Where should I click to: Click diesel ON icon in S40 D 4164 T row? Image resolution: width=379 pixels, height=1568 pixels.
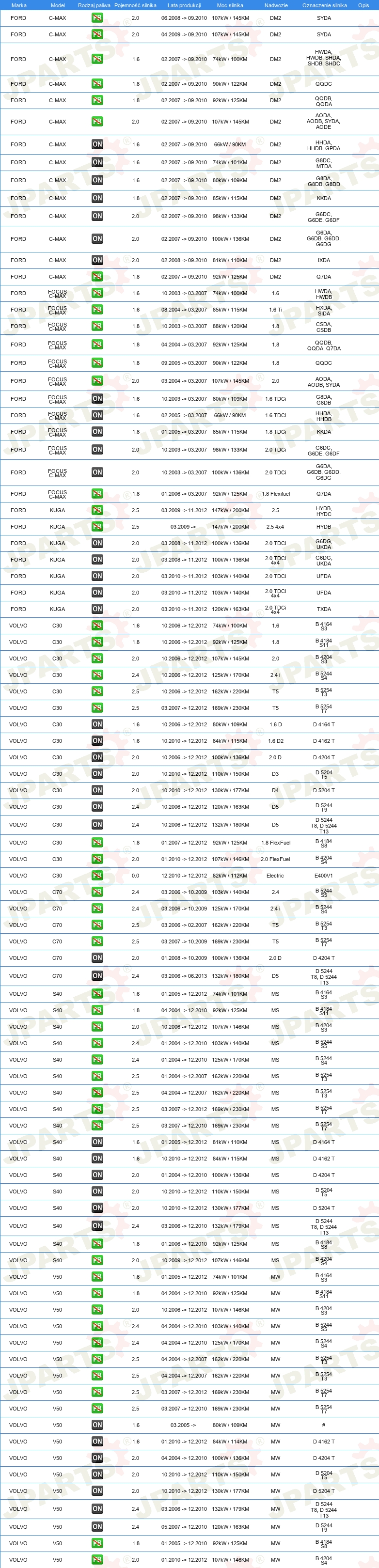pyautogui.click(x=97, y=1142)
